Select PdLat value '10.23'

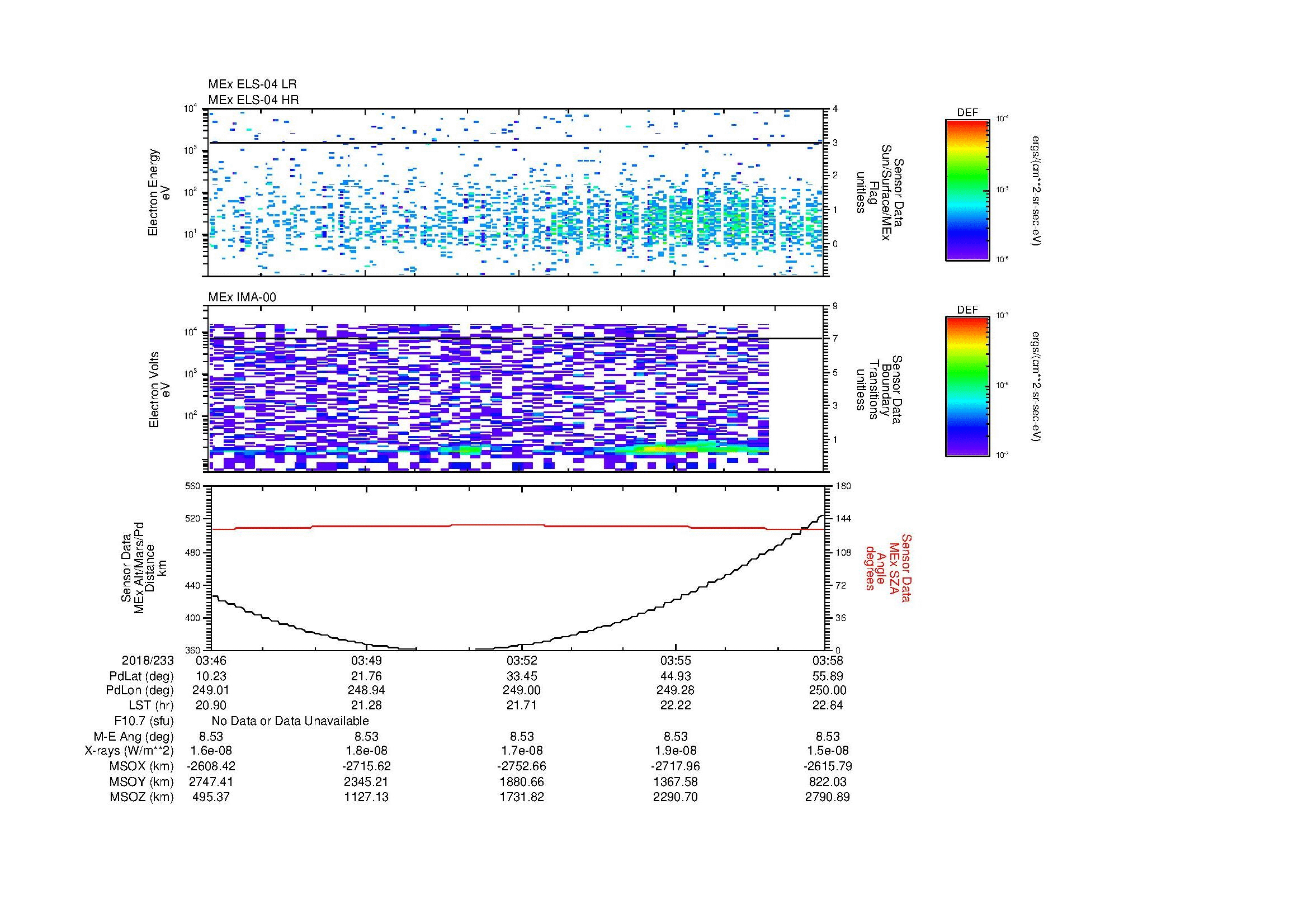[211, 676]
